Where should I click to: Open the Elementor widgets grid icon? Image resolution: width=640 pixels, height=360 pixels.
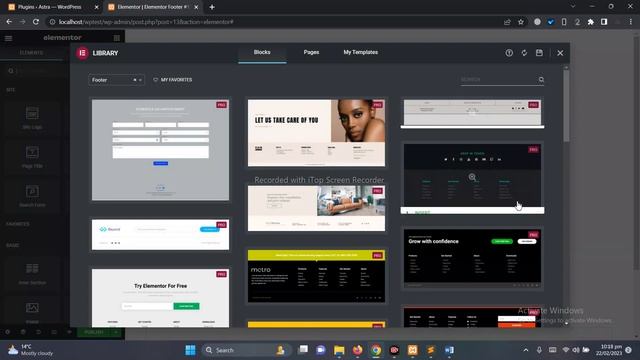coord(117,38)
